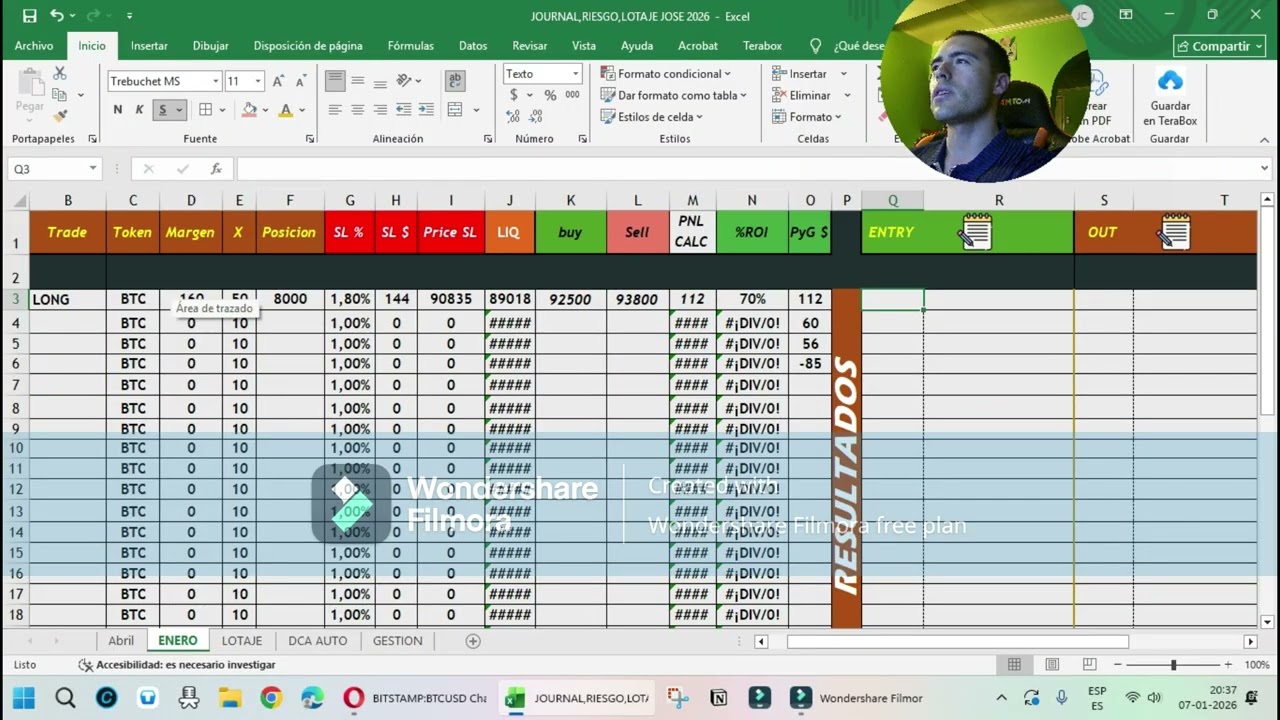The image size is (1280, 720).
Task: Switch to the Vista ribbon tab
Action: pyautogui.click(x=584, y=46)
